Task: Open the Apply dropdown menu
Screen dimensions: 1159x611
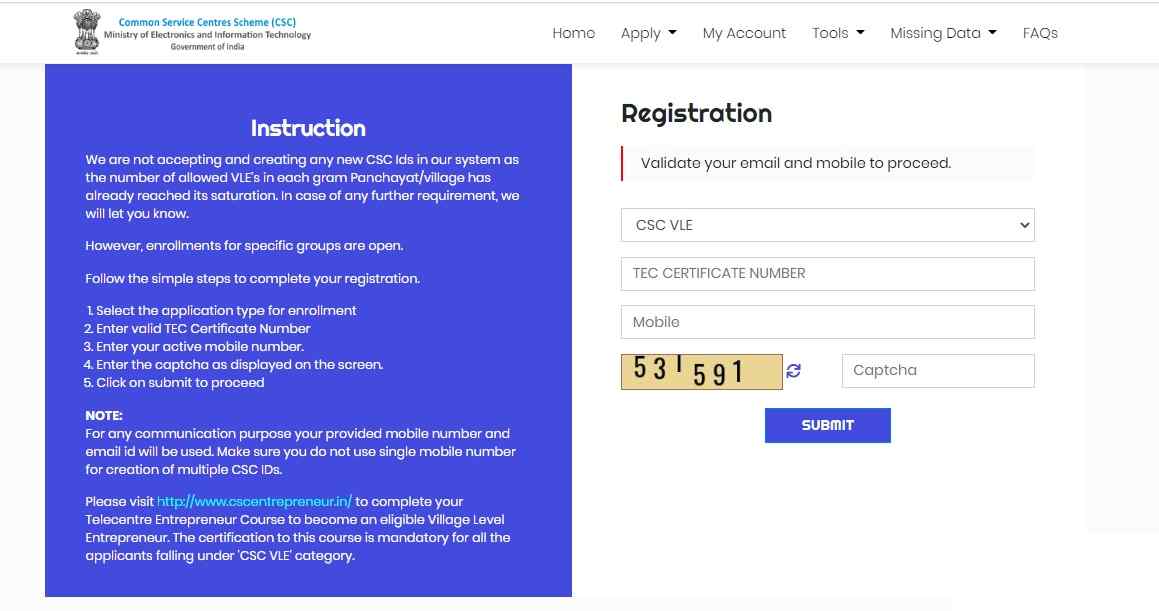Action: (x=647, y=33)
